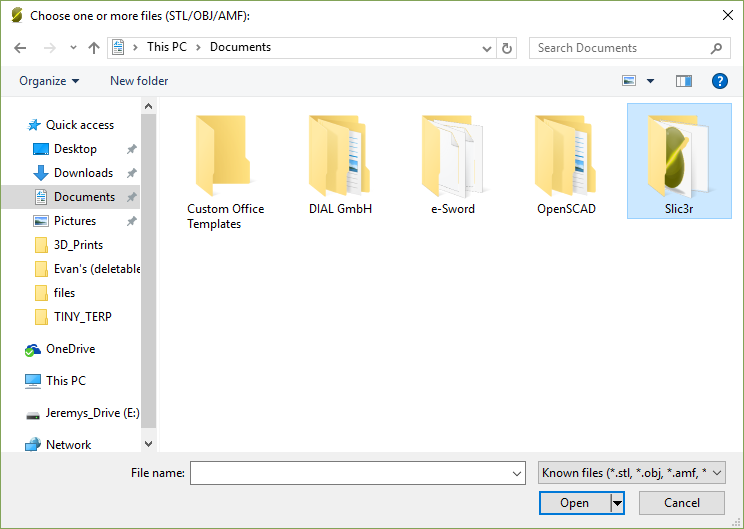Screen dimensions: 744x529
Task: Navigate to This PC in sidebar
Action: point(66,381)
